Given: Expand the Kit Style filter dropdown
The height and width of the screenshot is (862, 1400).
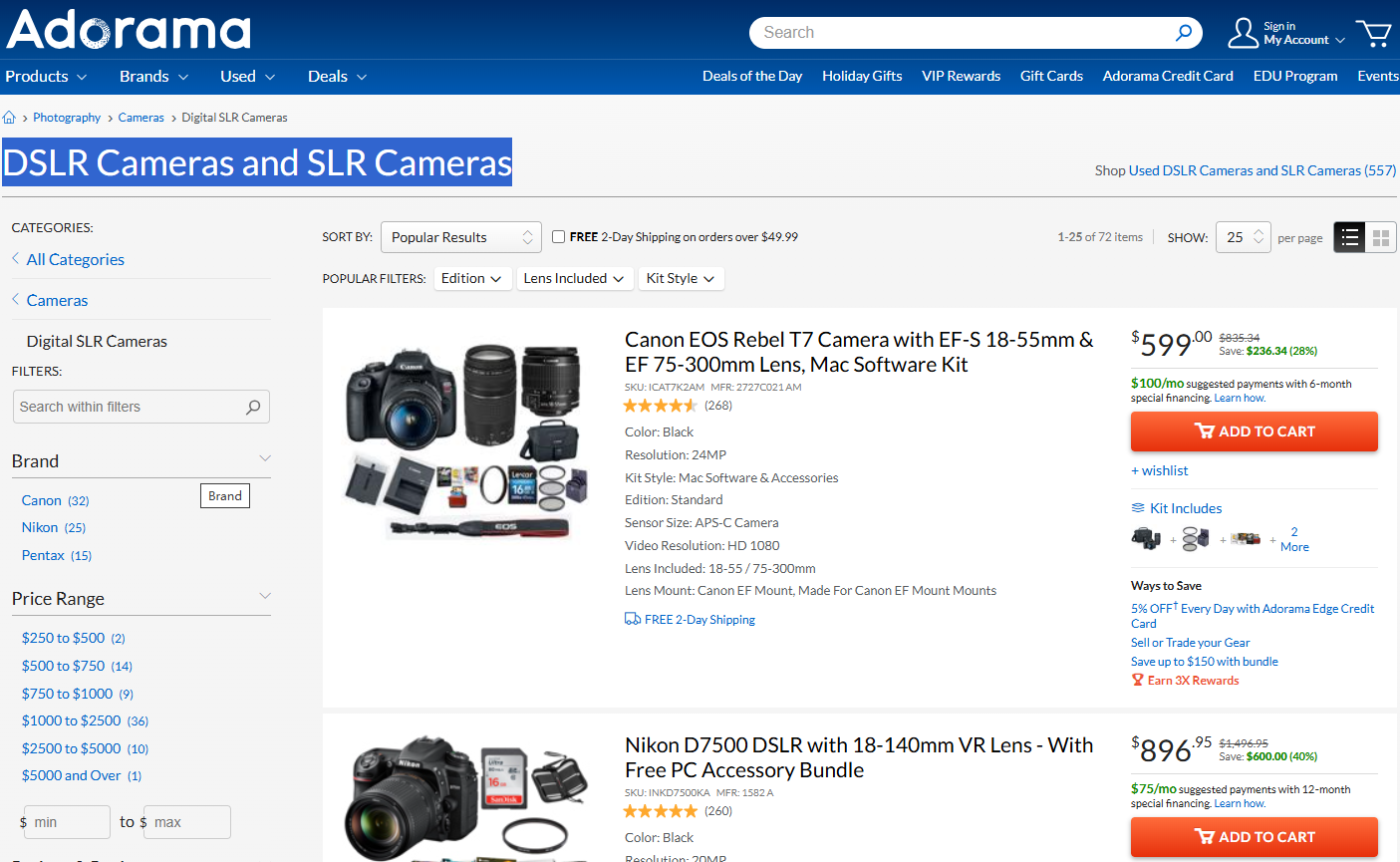Looking at the screenshot, I should tap(681, 279).
